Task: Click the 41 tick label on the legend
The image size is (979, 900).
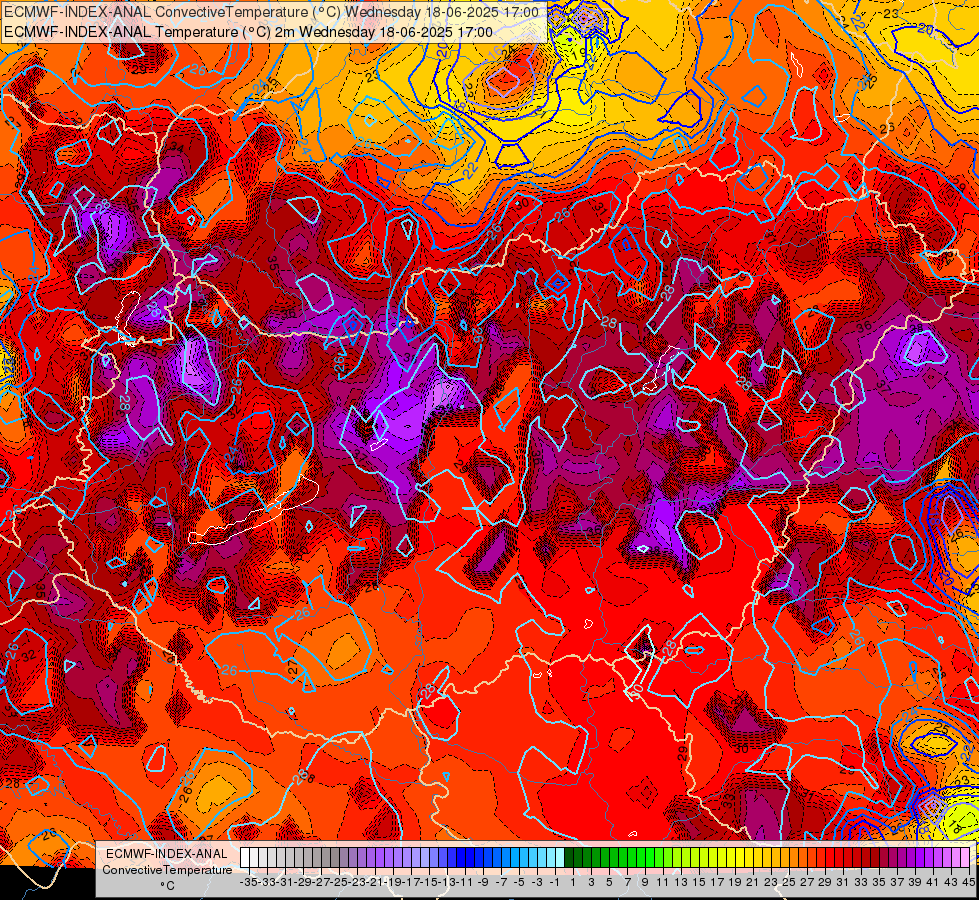Action: 932,882
